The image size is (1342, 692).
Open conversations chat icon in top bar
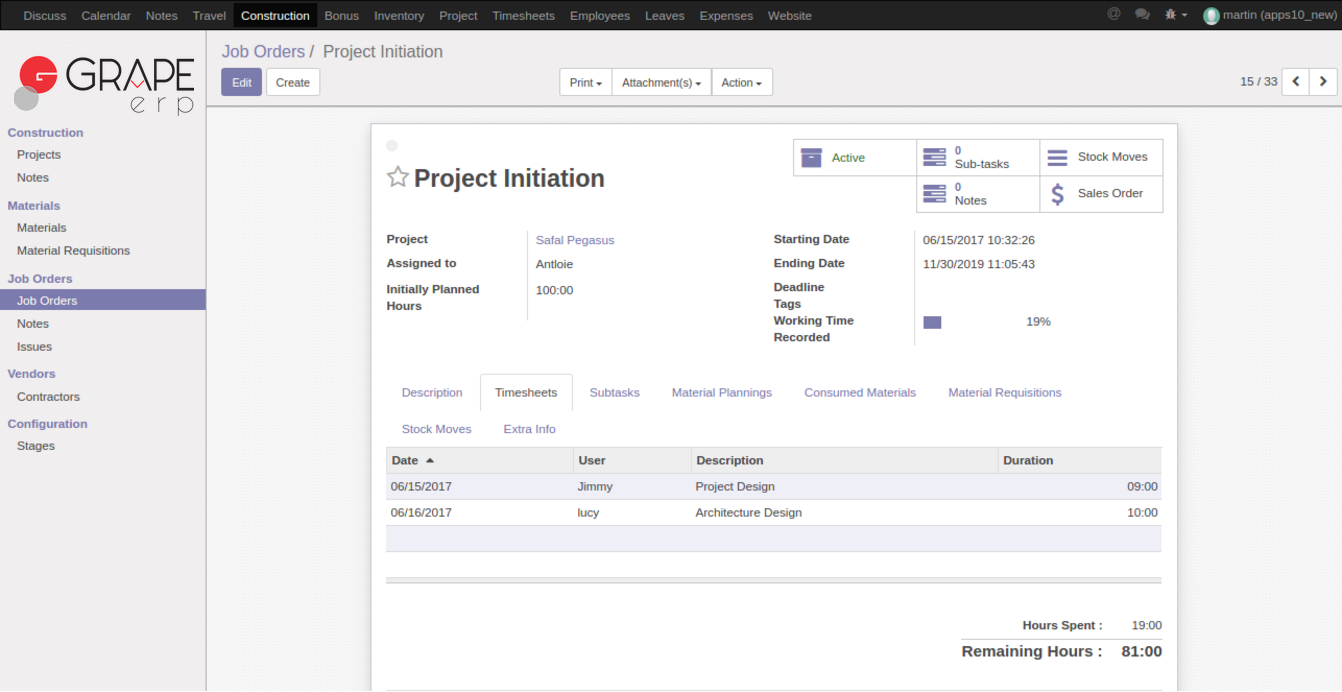click(1142, 15)
